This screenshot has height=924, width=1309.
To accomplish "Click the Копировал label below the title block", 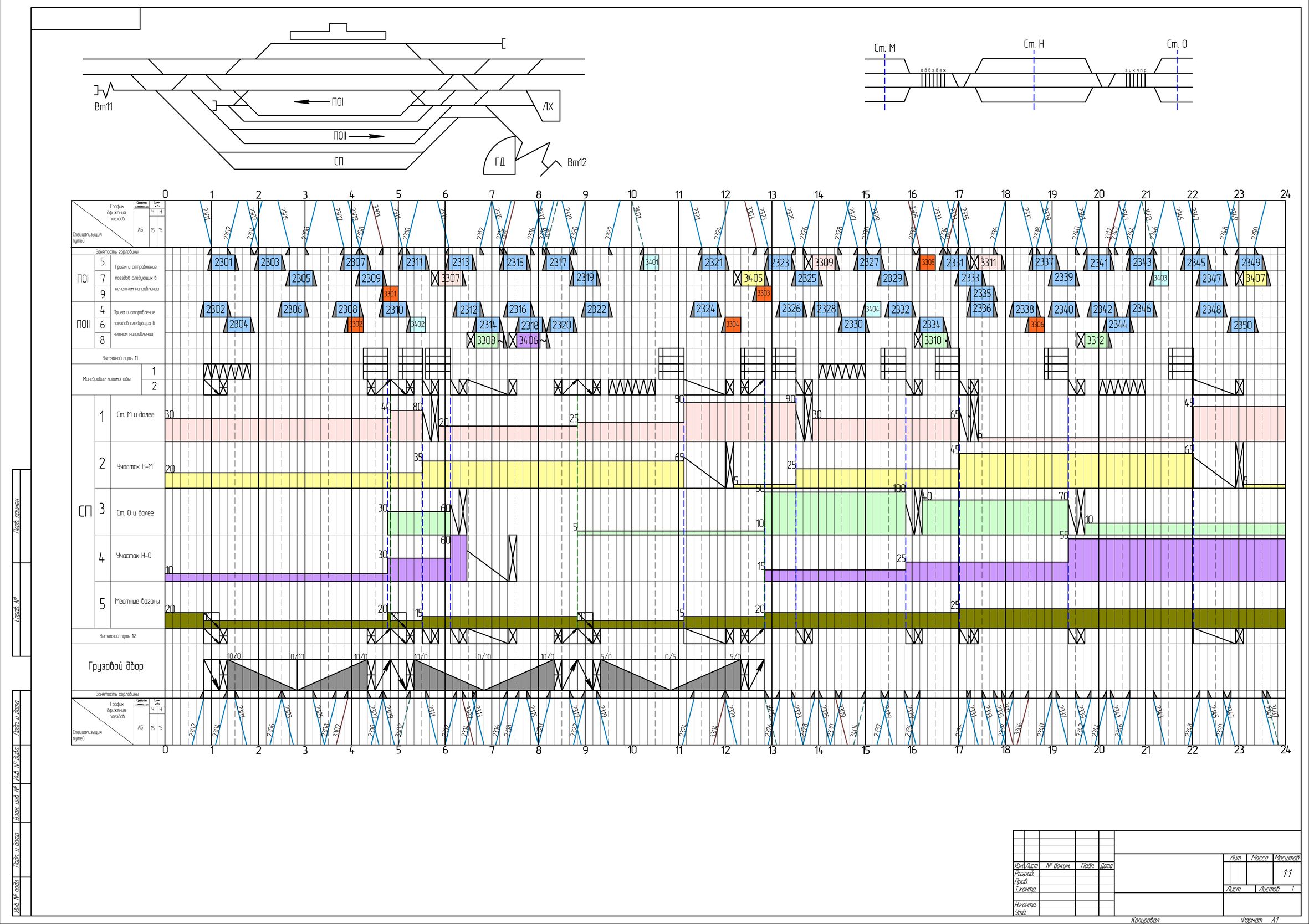I will point(1146,920).
